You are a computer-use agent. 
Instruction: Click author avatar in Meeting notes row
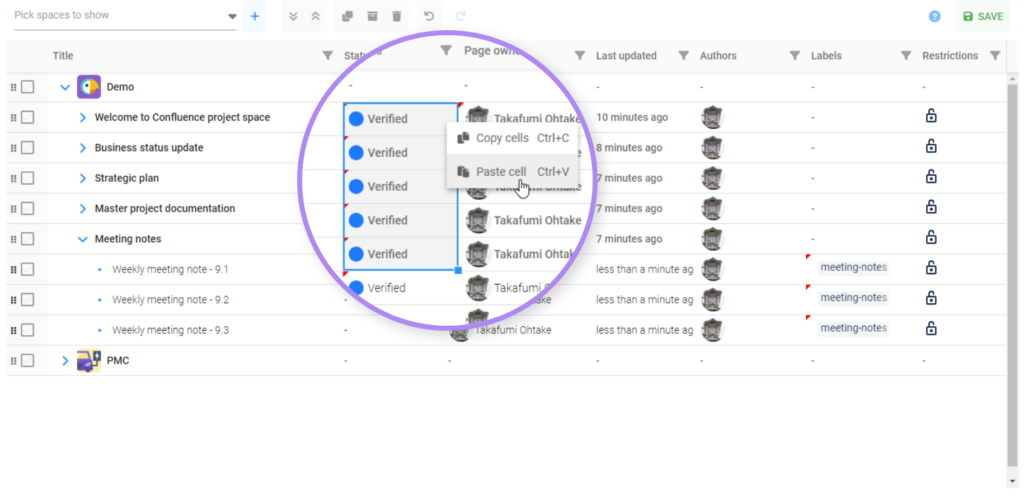click(712, 239)
